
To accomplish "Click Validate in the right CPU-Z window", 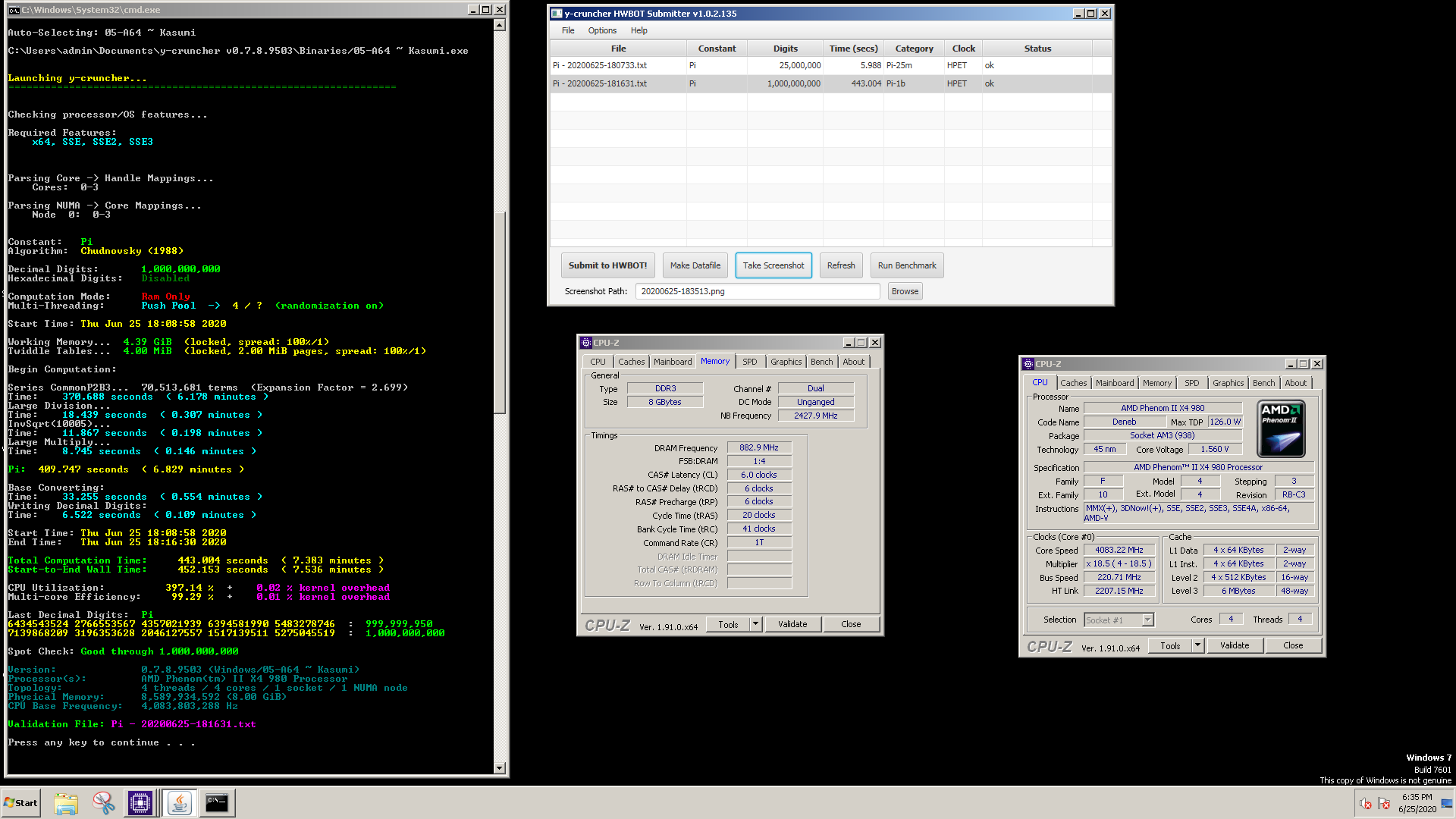I will point(1235,645).
